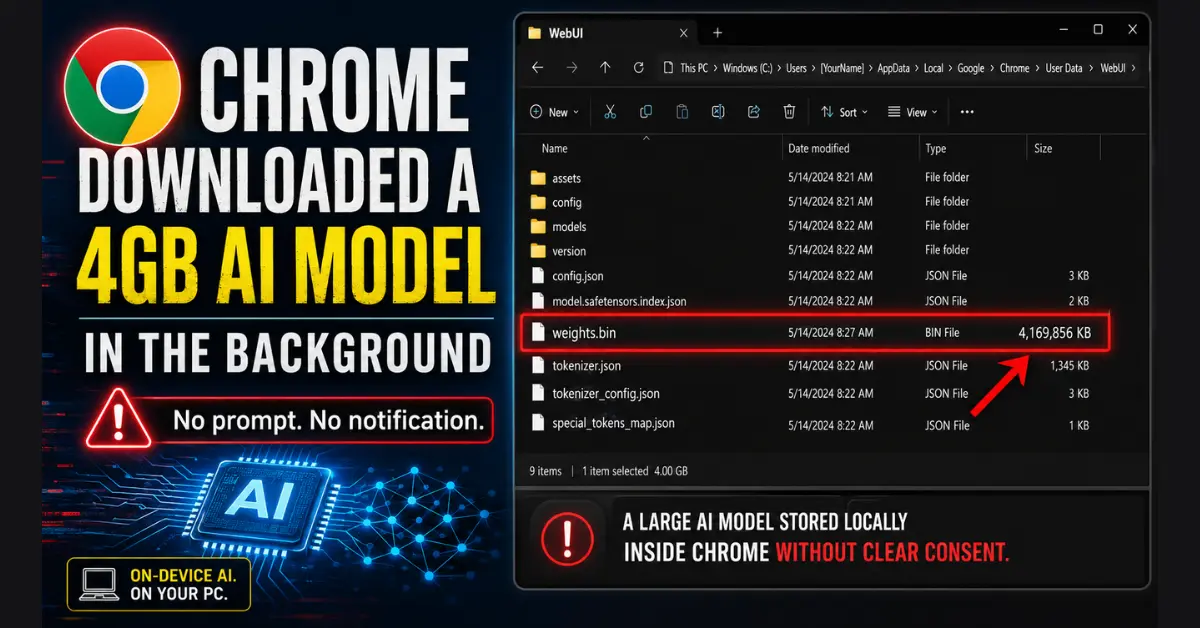Click the 9 items status bar text
This screenshot has width=1200, height=628.
545,471
